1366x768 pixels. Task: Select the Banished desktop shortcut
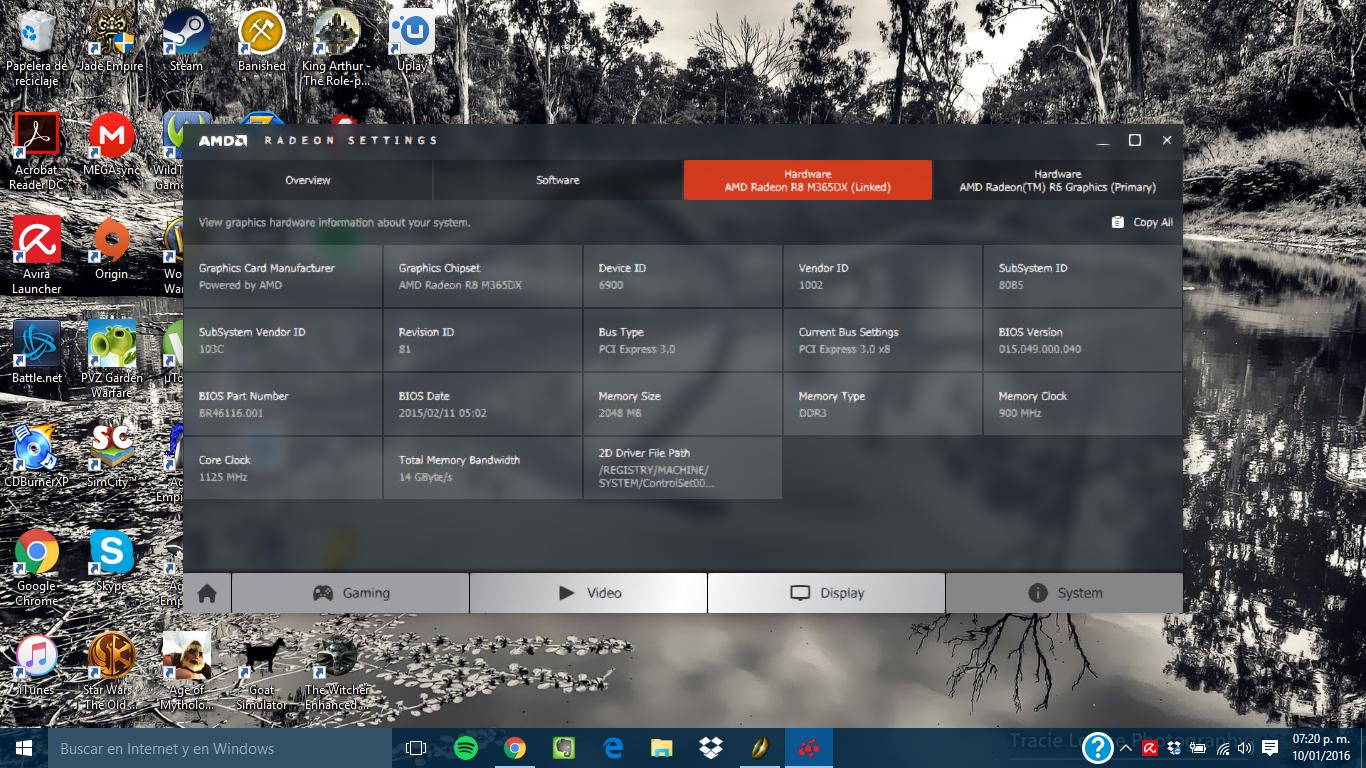tap(261, 40)
